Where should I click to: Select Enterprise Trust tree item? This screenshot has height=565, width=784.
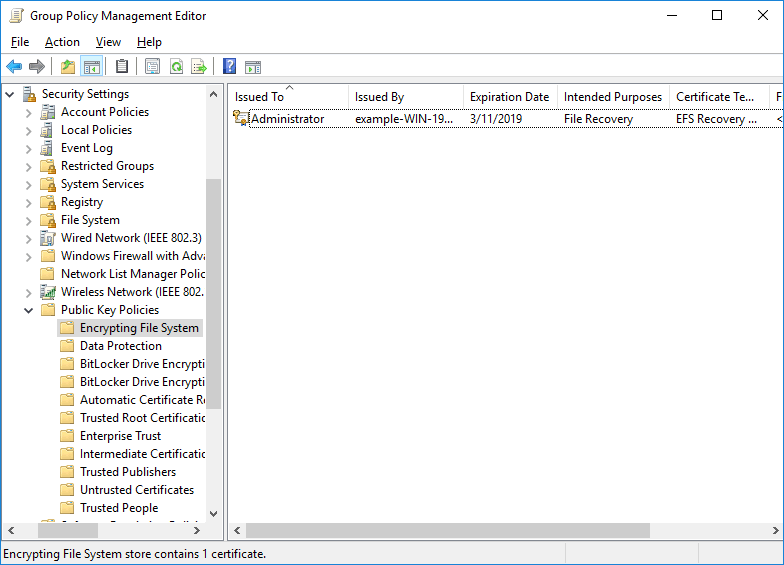(120, 436)
